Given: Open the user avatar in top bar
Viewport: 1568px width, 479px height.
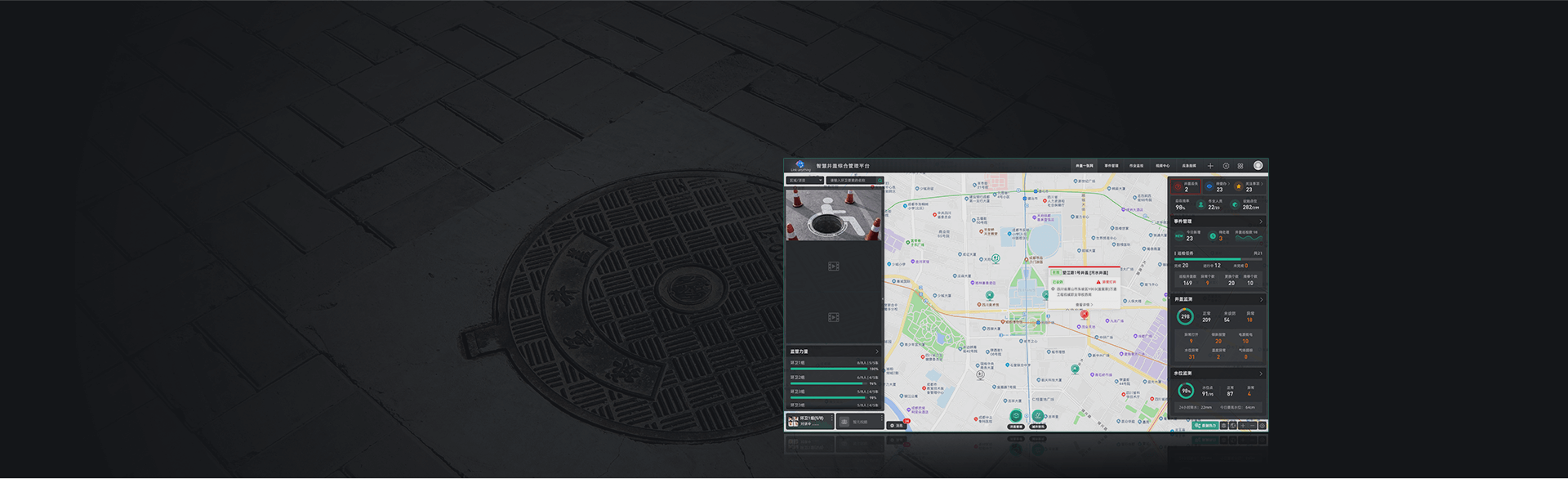Looking at the screenshot, I should tap(1258, 165).
